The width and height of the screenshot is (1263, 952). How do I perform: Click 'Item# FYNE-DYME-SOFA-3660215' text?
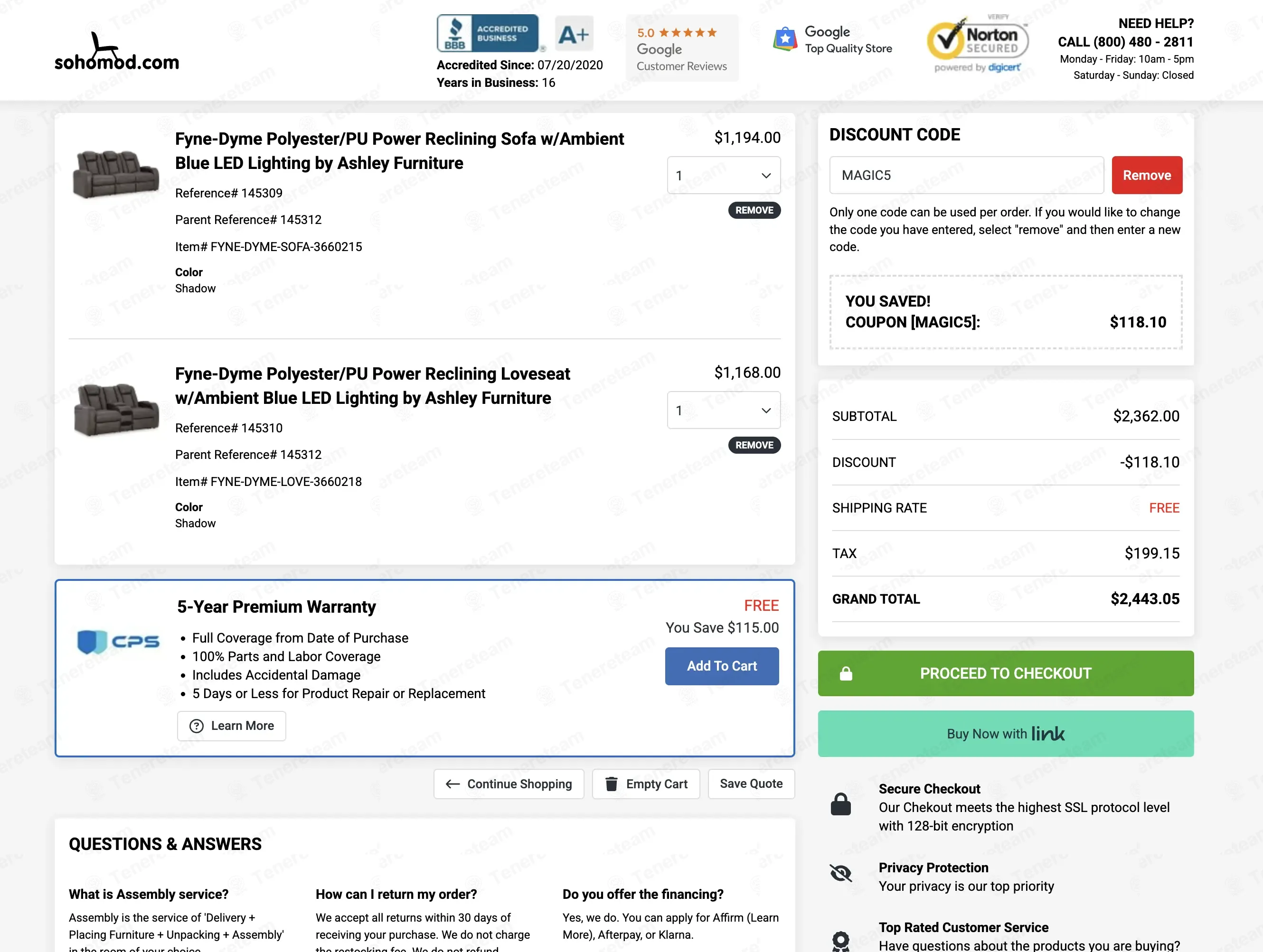pyautogui.click(x=268, y=247)
